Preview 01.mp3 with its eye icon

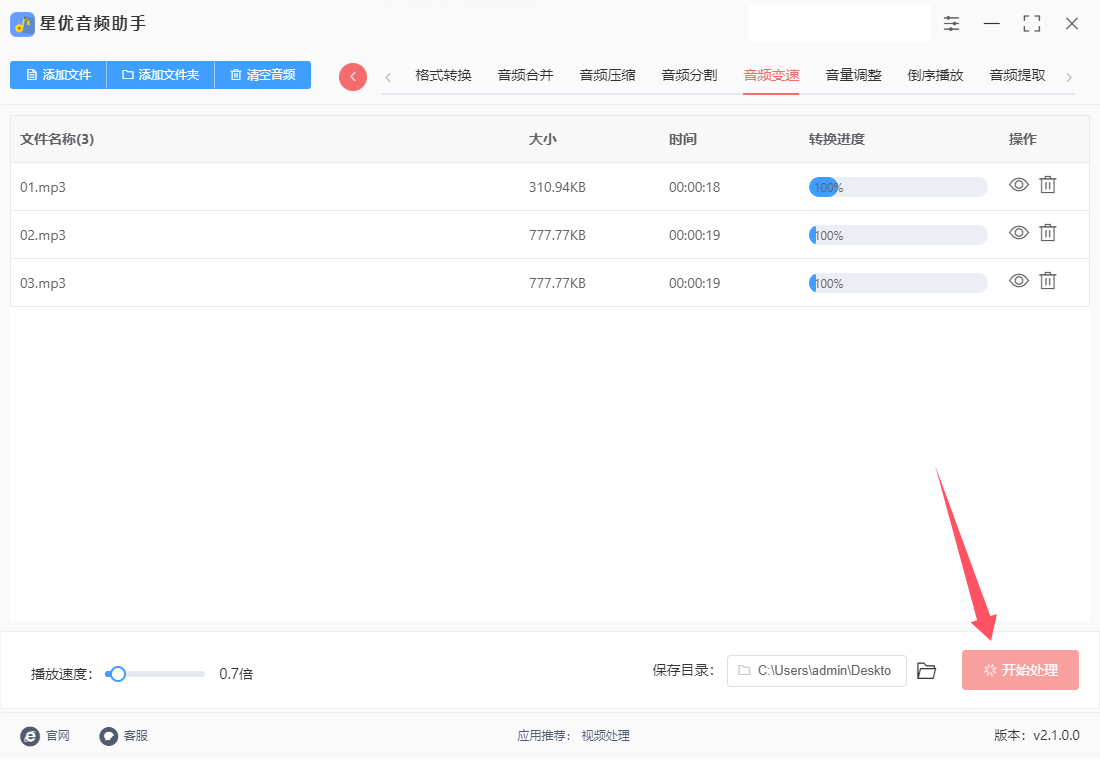(x=1019, y=185)
